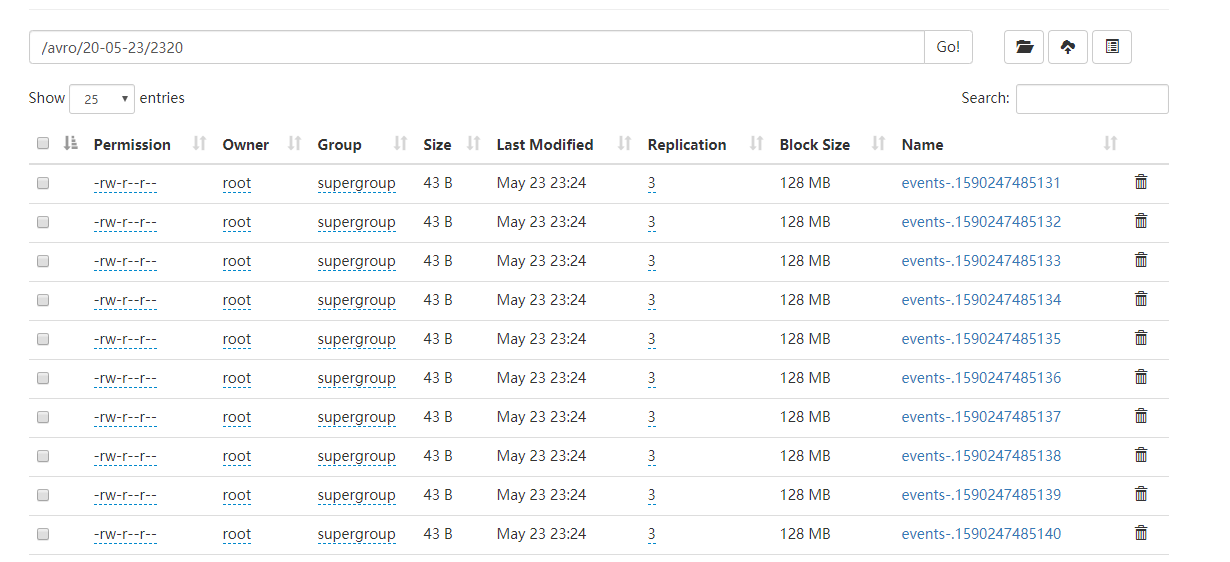This screenshot has height=562, width=1230.
Task: Click the cut and paste list icon
Action: coord(1112,47)
